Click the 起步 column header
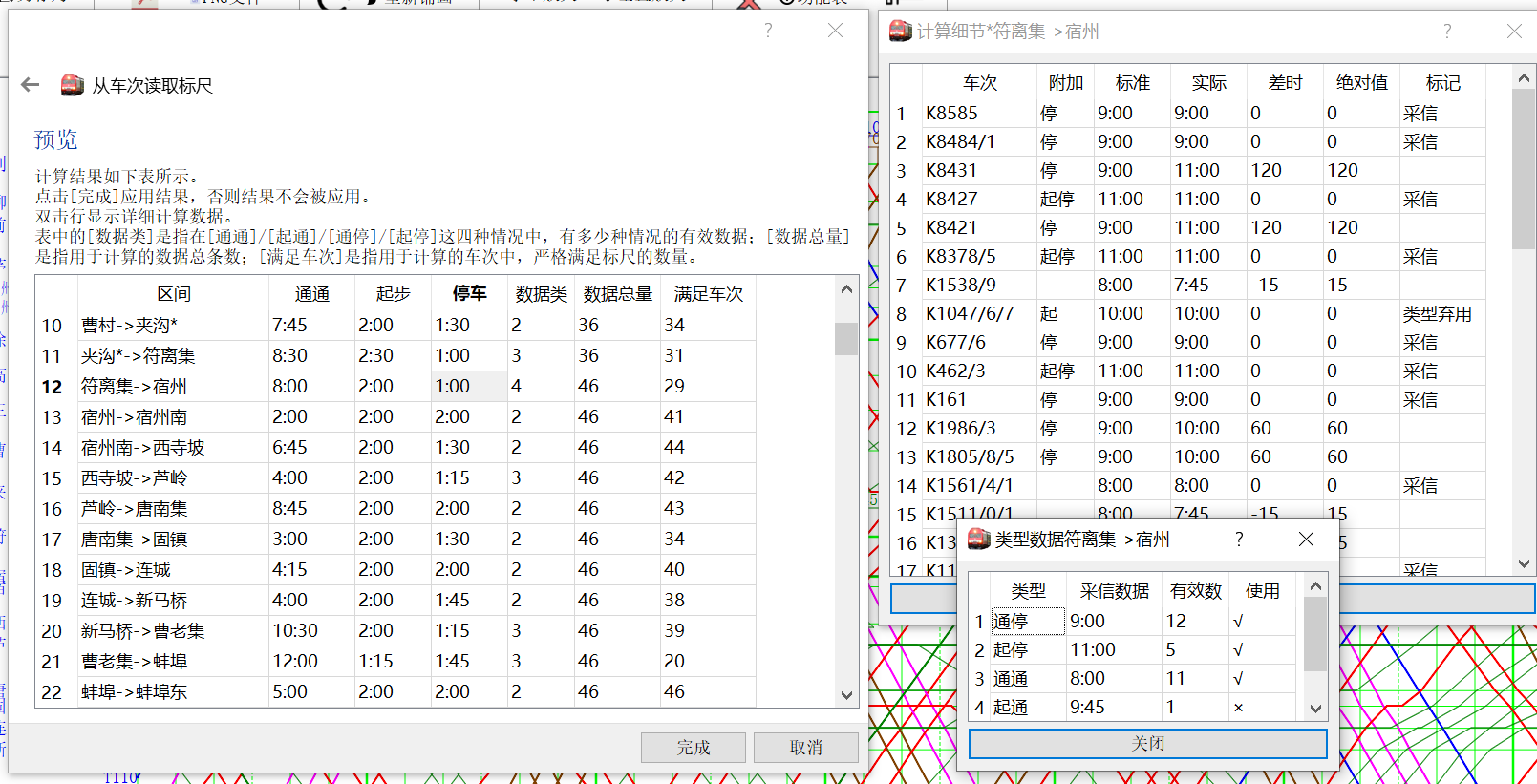 (393, 294)
